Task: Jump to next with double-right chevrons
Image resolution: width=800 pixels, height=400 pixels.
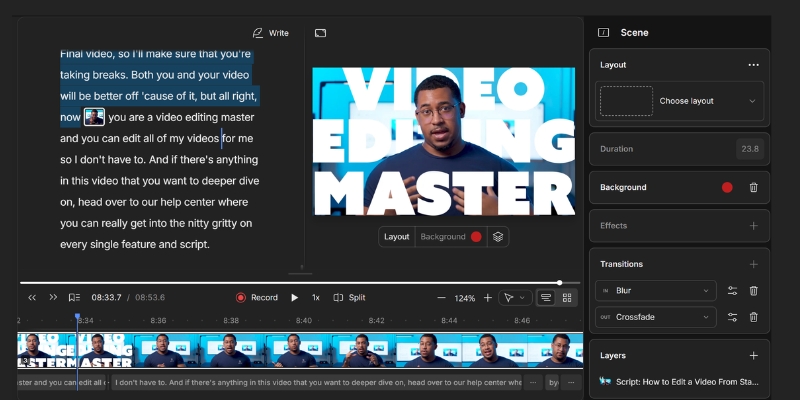Action: coord(53,297)
